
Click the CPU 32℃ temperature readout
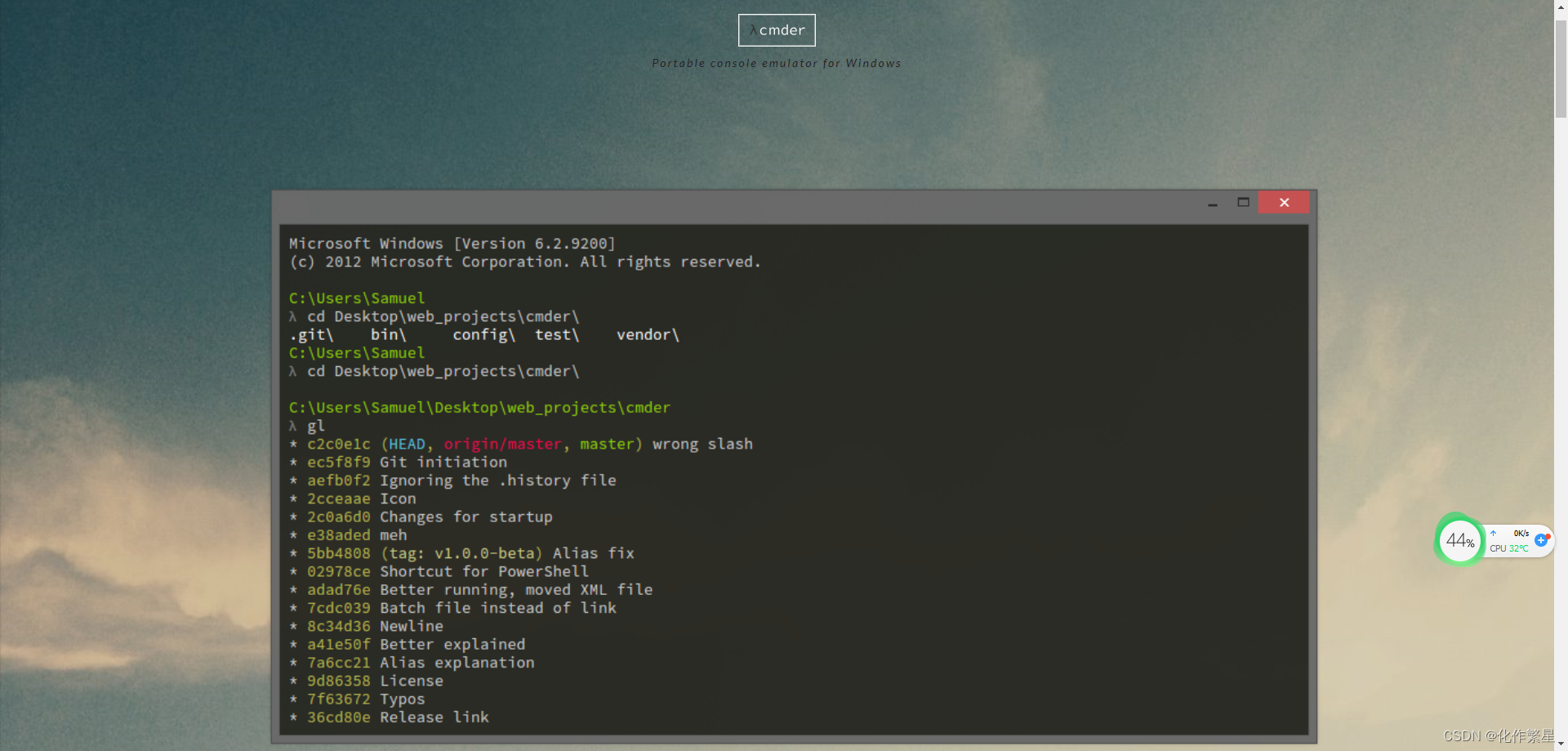1509,548
